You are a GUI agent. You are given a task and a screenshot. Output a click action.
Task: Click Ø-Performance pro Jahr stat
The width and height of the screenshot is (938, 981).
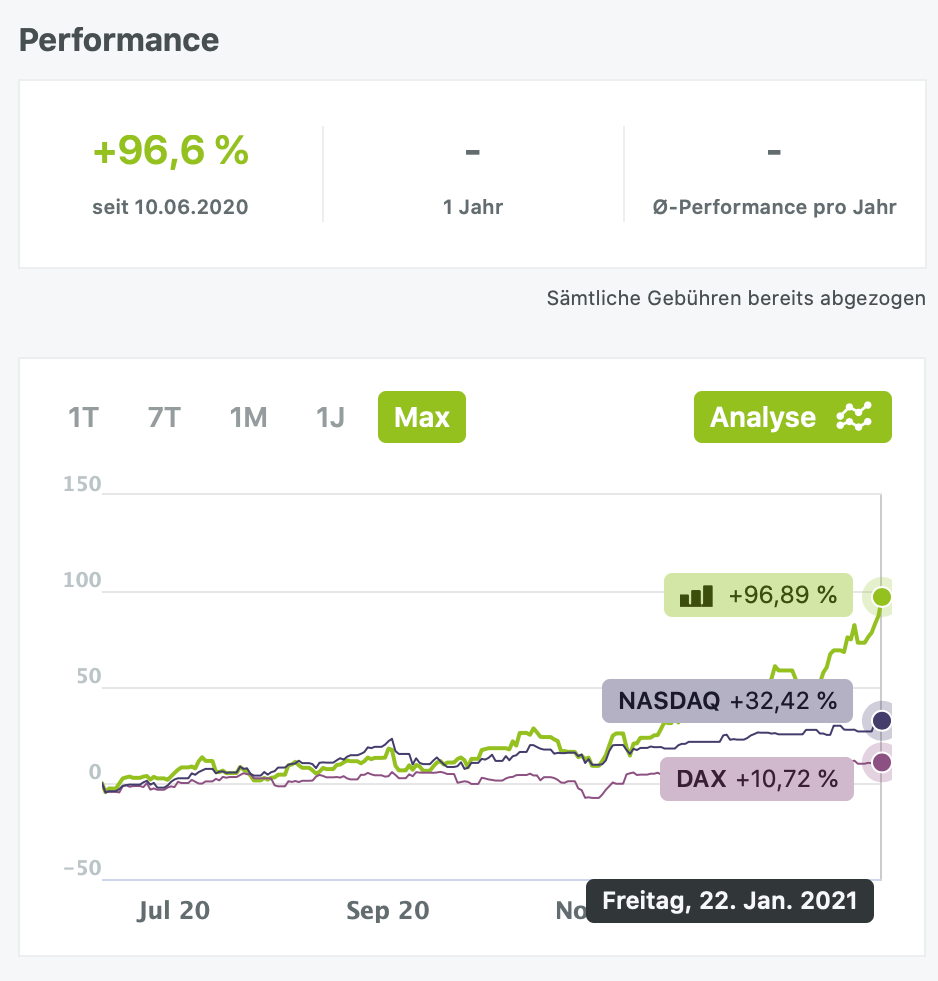click(x=774, y=208)
